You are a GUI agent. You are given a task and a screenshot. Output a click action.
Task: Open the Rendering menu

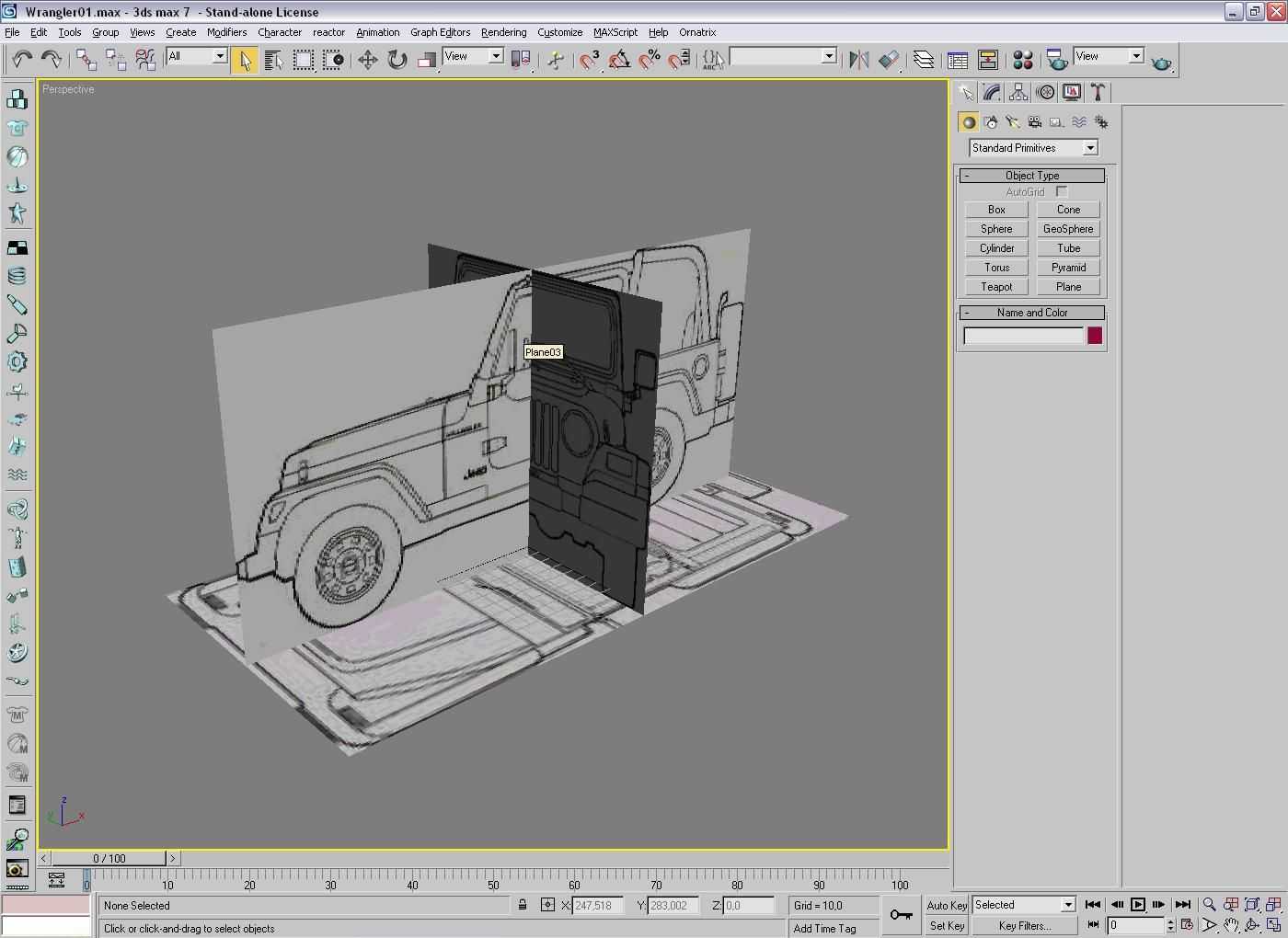[x=503, y=32]
